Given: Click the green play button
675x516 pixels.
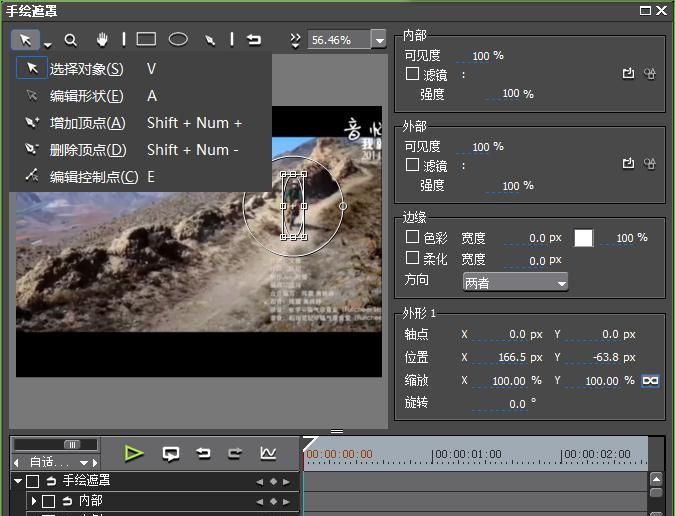Looking at the screenshot, I should [x=134, y=454].
